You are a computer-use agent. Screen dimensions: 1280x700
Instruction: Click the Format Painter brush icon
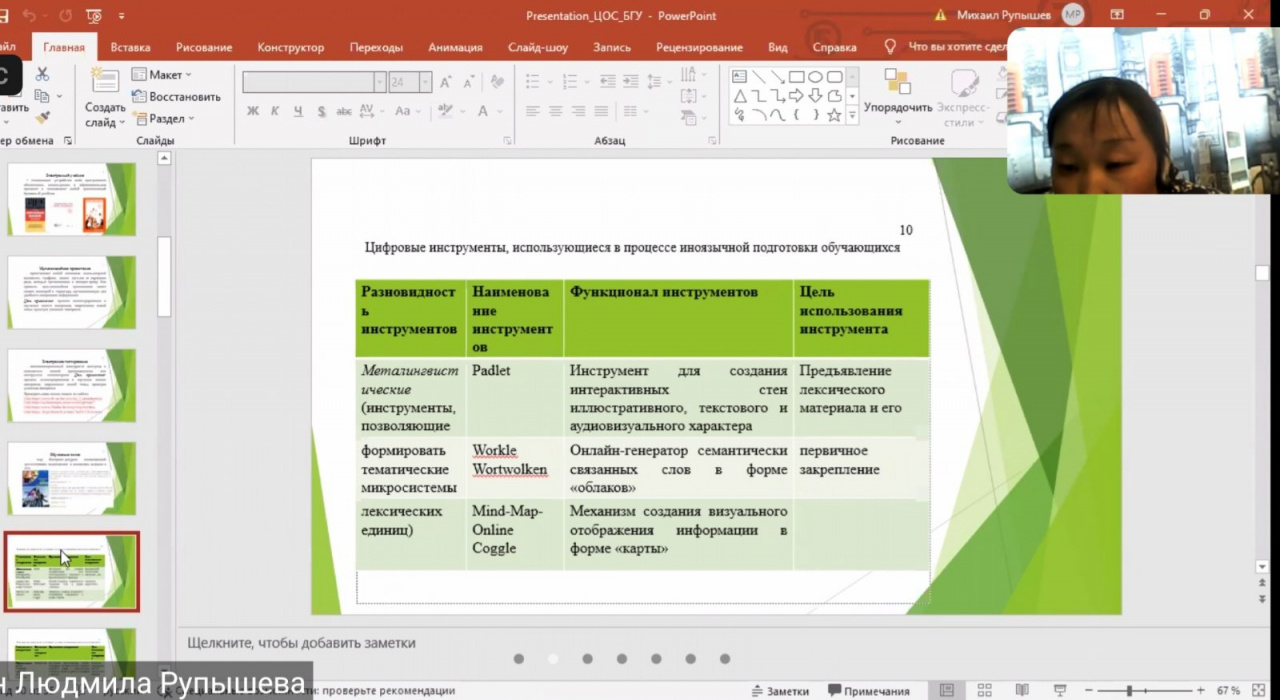coord(42,118)
